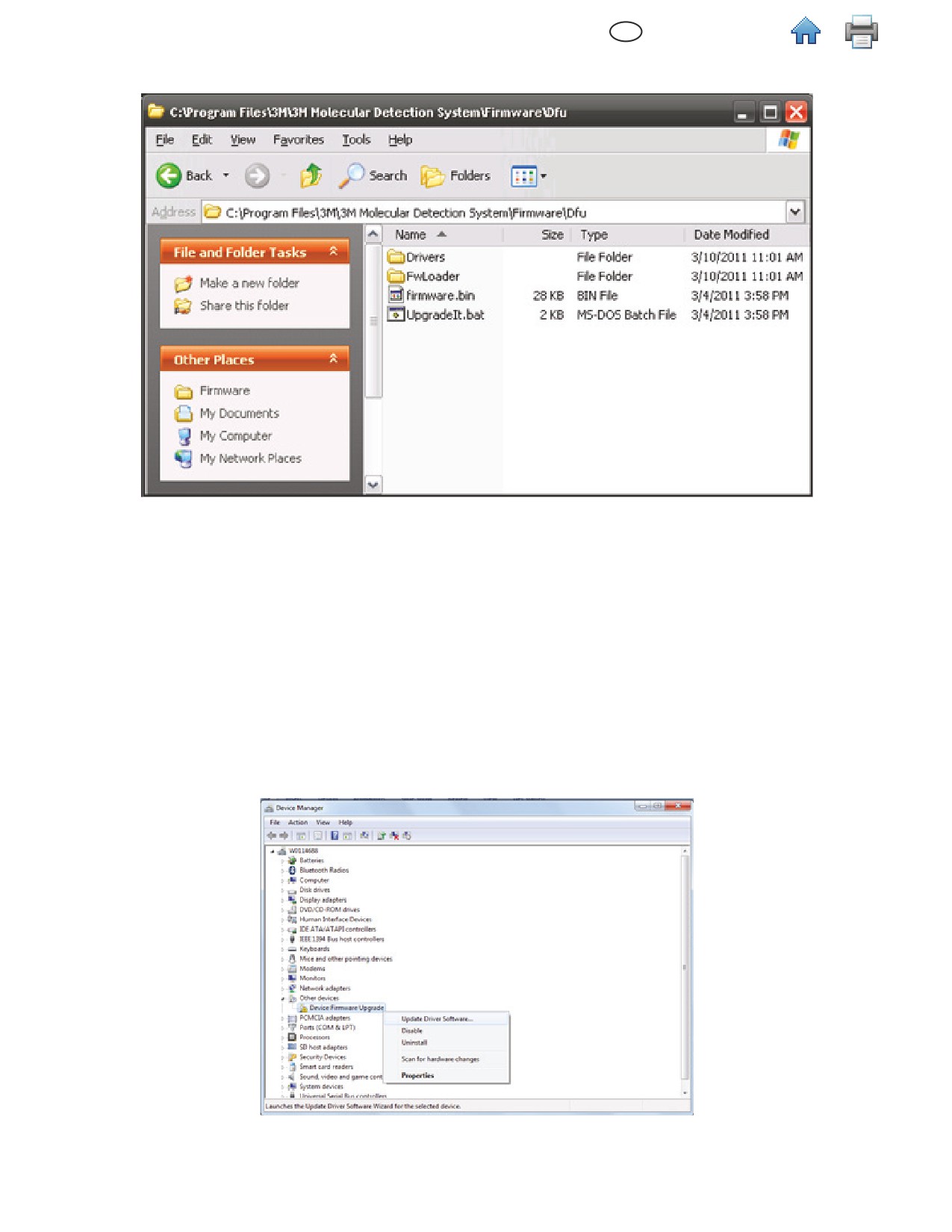Screen dimensions: 952x1232
Task: Choose Disable in Device Manager context menu
Action: [411, 1031]
